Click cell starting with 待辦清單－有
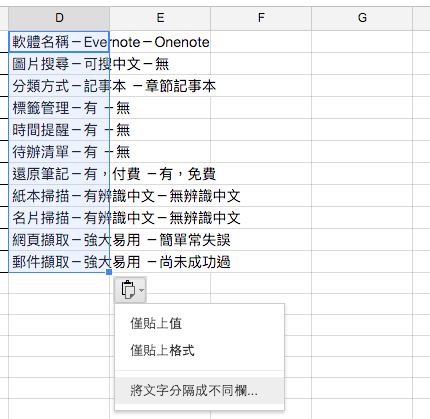This screenshot has width=430, height=419. pyautogui.click(x=59, y=151)
